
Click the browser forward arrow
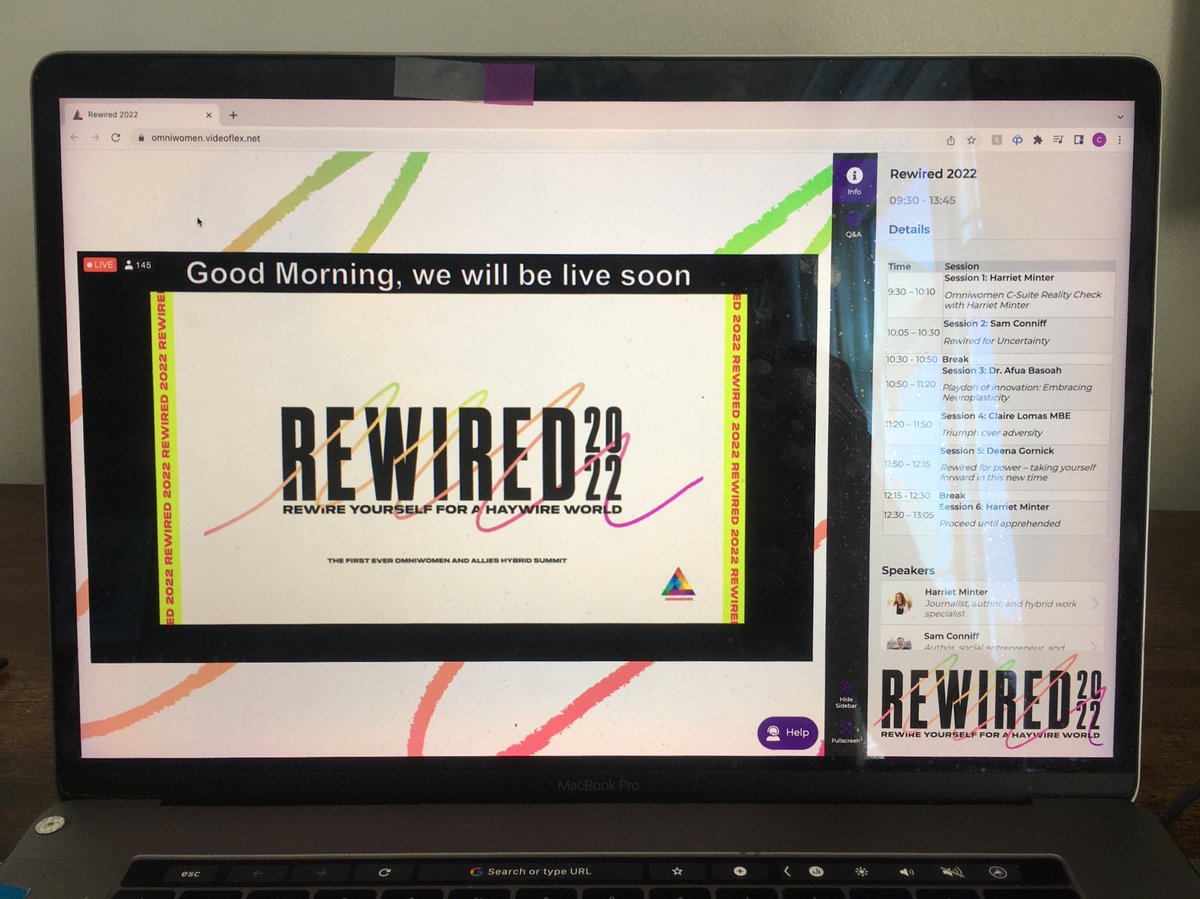click(95, 137)
